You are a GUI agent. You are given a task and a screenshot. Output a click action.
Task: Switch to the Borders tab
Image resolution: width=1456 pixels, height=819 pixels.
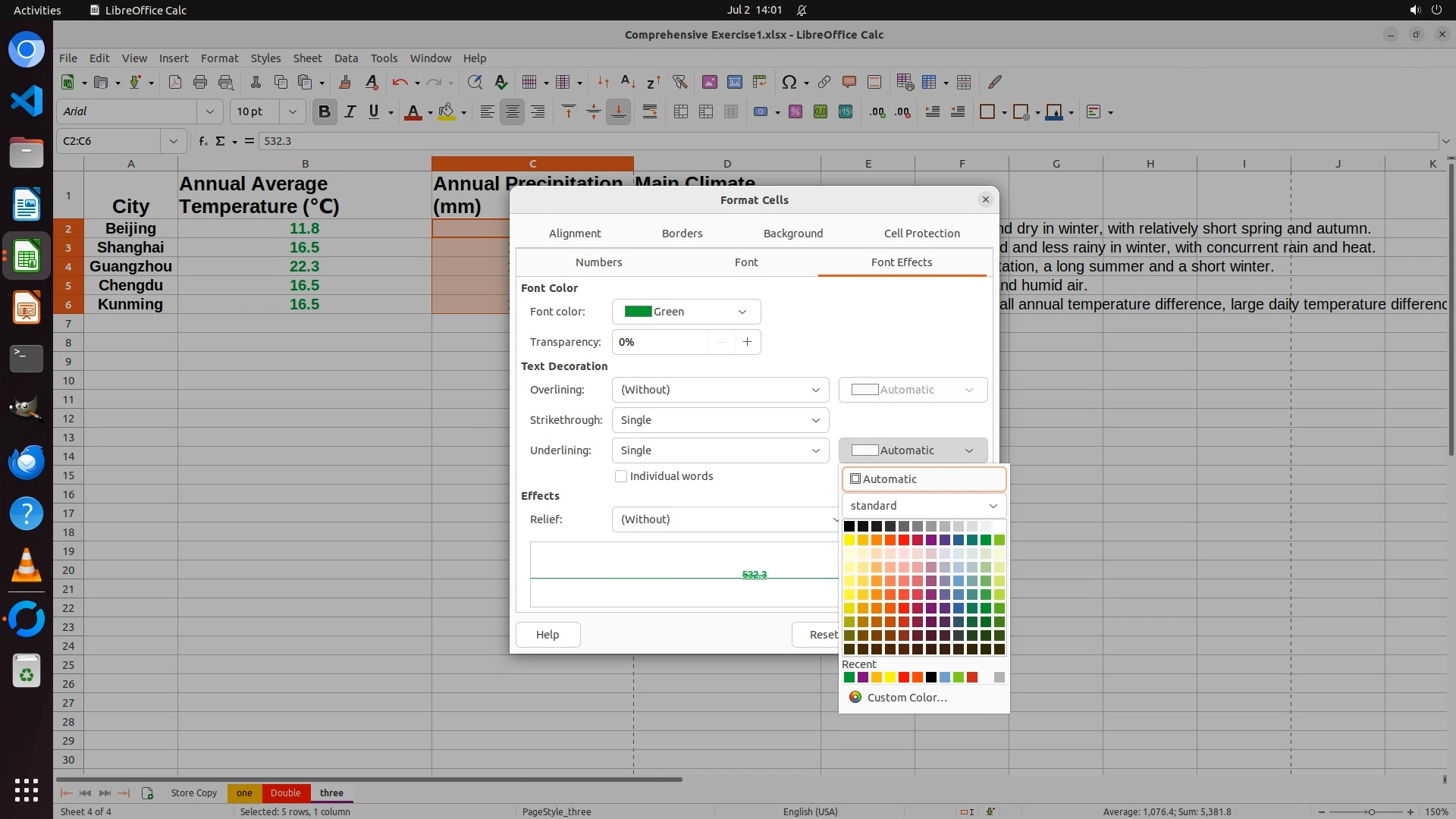[682, 234]
